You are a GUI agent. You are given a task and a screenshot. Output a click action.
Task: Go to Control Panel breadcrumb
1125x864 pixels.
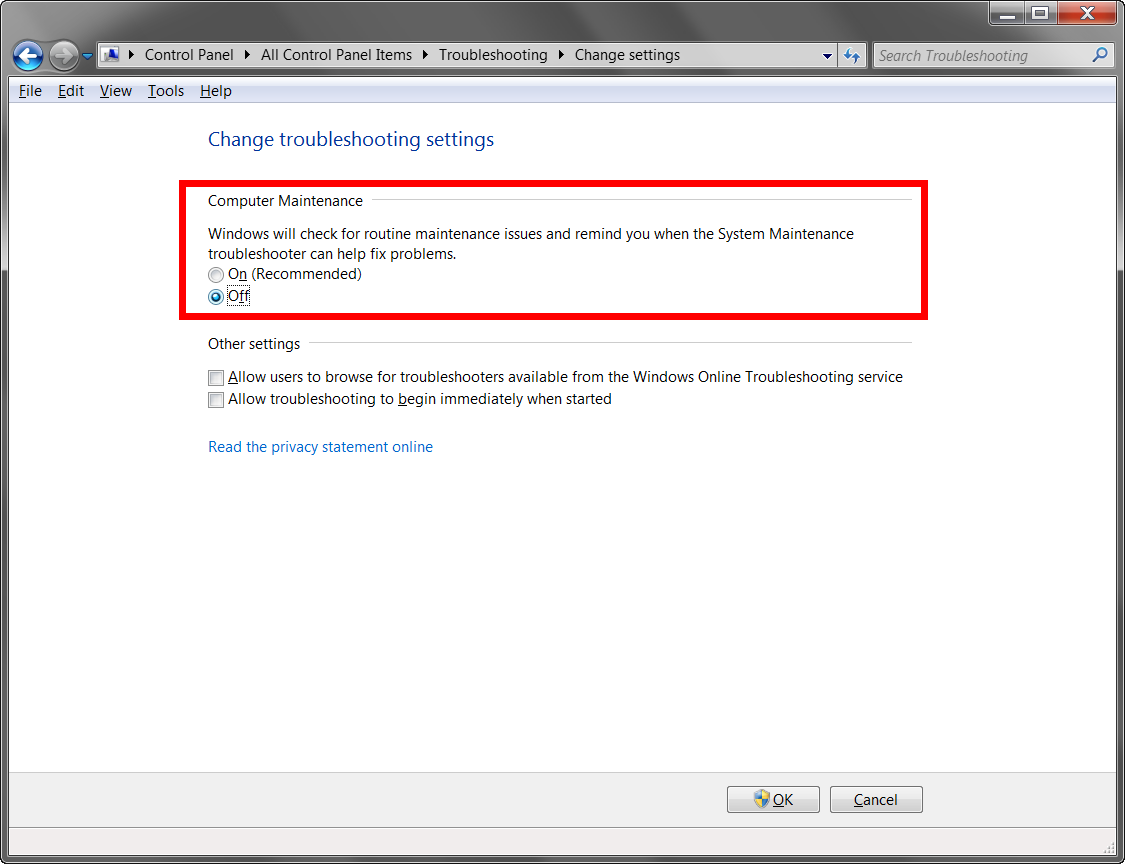point(189,55)
